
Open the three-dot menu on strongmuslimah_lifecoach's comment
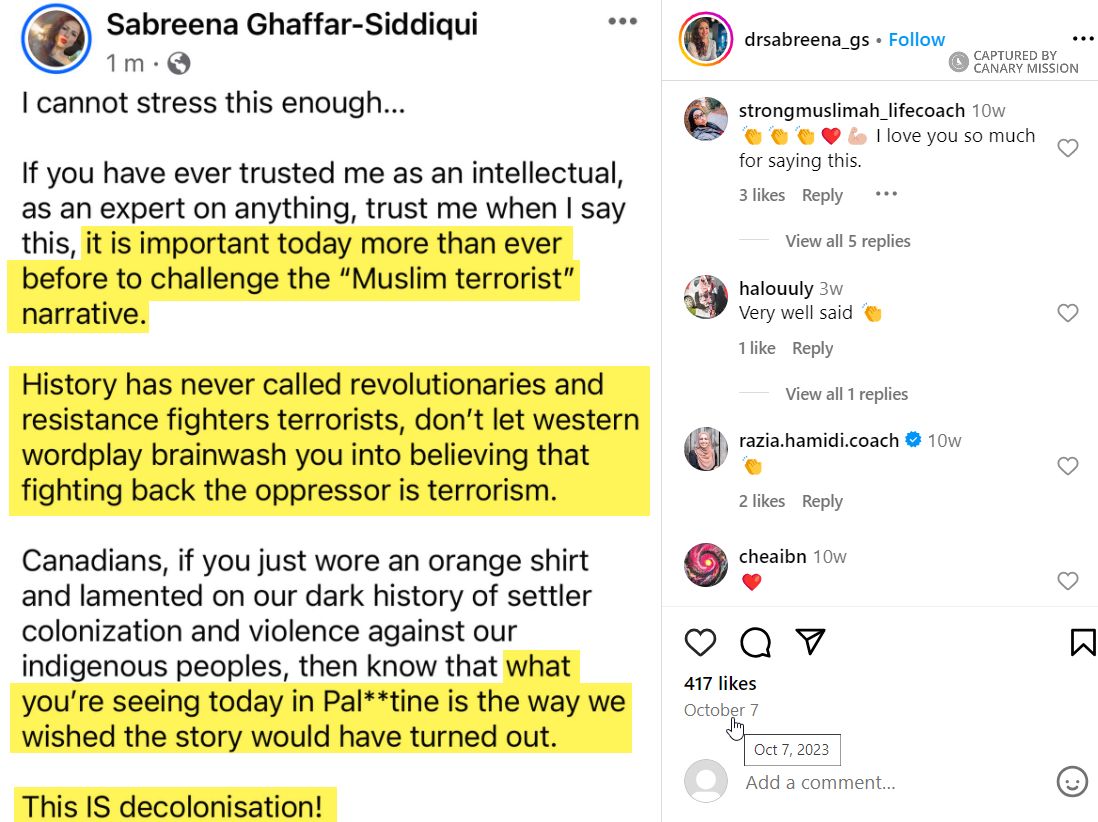click(x=886, y=193)
